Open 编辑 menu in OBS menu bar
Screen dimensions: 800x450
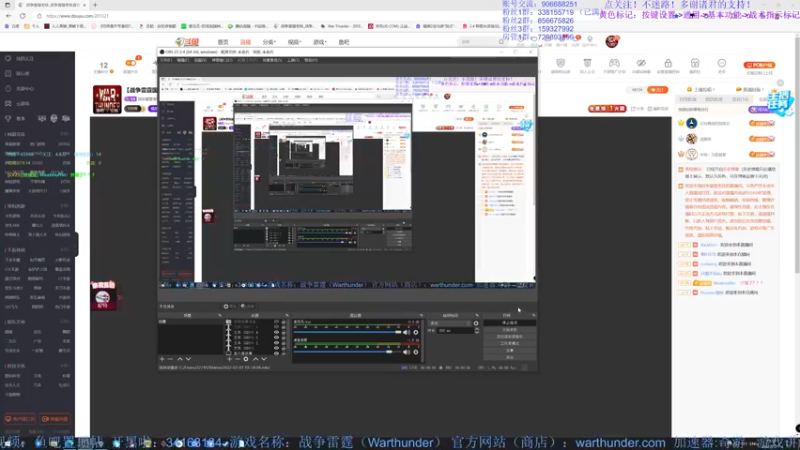point(183,60)
